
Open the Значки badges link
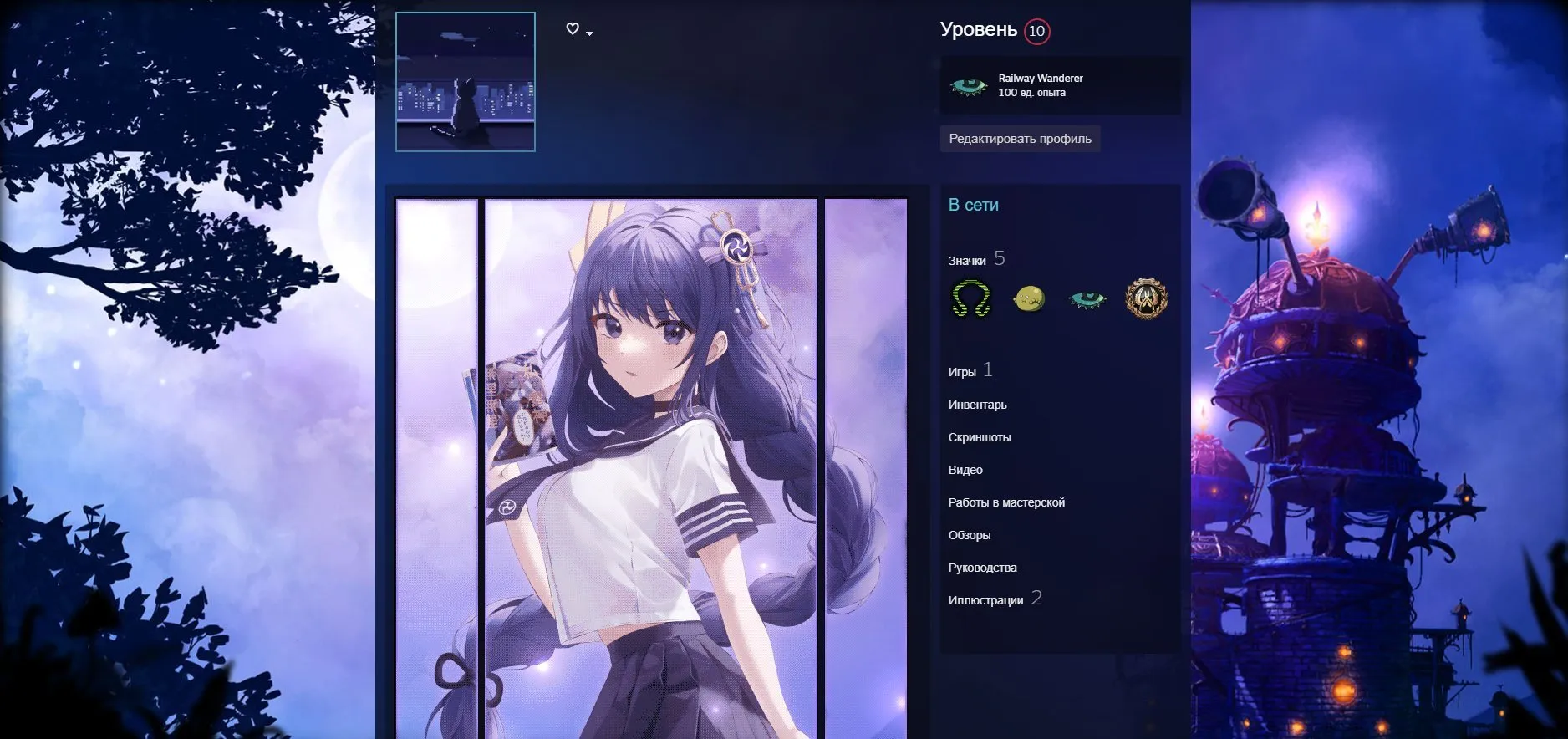click(x=967, y=261)
